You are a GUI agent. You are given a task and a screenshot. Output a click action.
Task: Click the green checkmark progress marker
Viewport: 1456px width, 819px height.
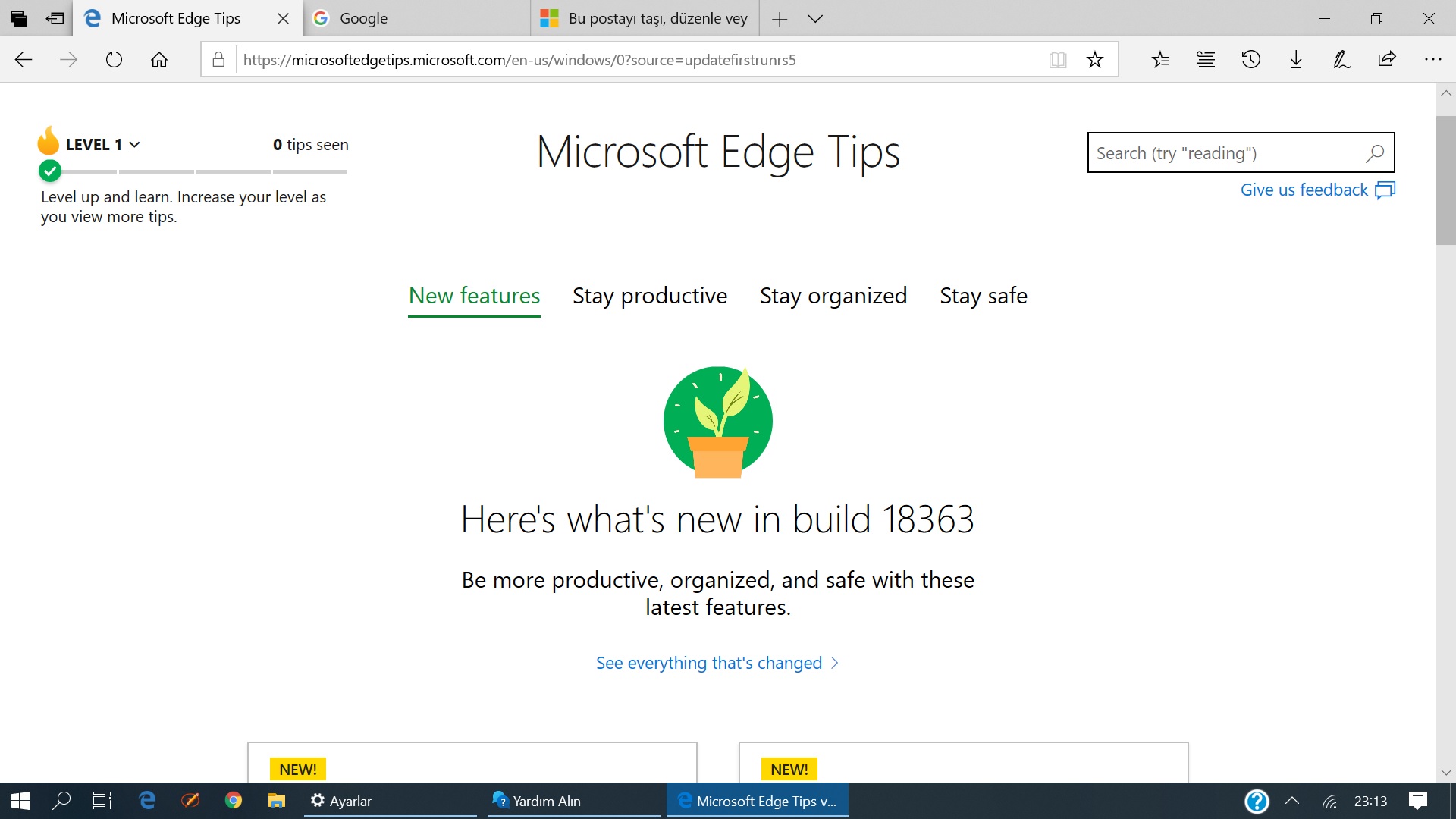(x=50, y=171)
